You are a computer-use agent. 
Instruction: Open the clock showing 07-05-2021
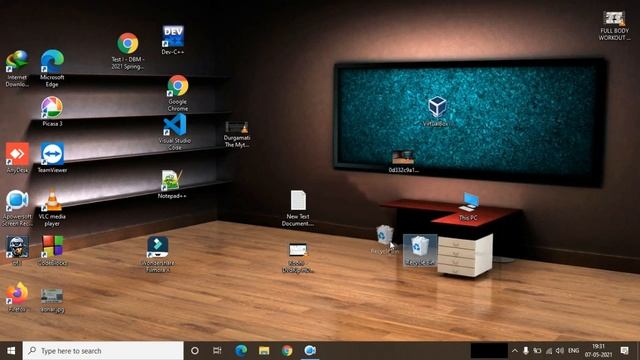click(x=598, y=351)
